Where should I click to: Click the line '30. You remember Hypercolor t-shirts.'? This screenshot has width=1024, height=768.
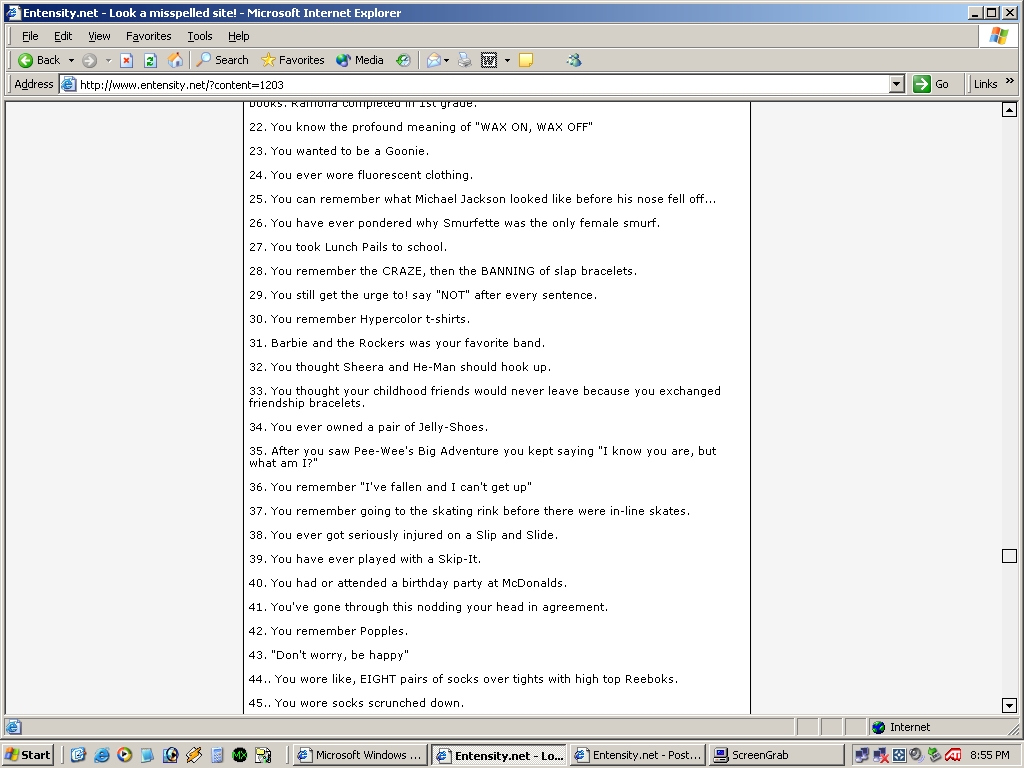360,319
